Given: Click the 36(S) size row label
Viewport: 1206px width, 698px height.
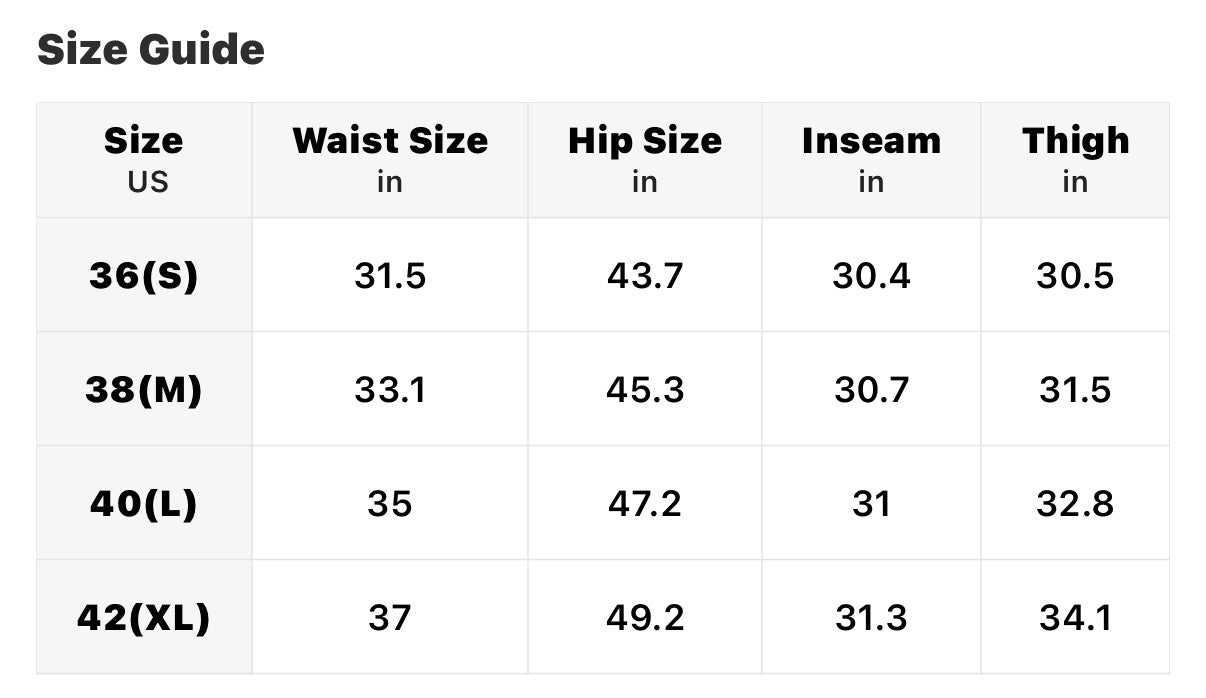Looking at the screenshot, I should click(144, 275).
